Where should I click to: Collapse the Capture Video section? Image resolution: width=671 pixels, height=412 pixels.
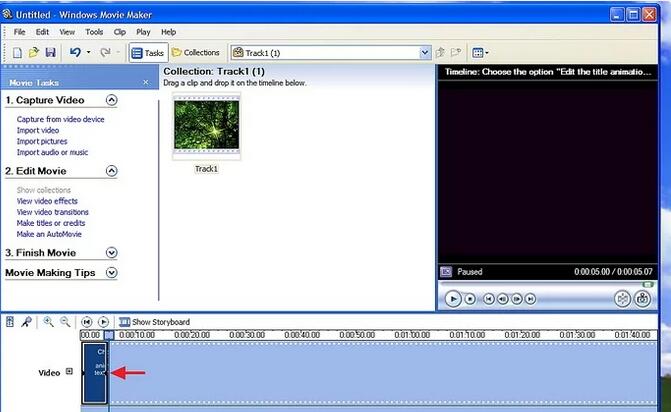click(x=111, y=100)
